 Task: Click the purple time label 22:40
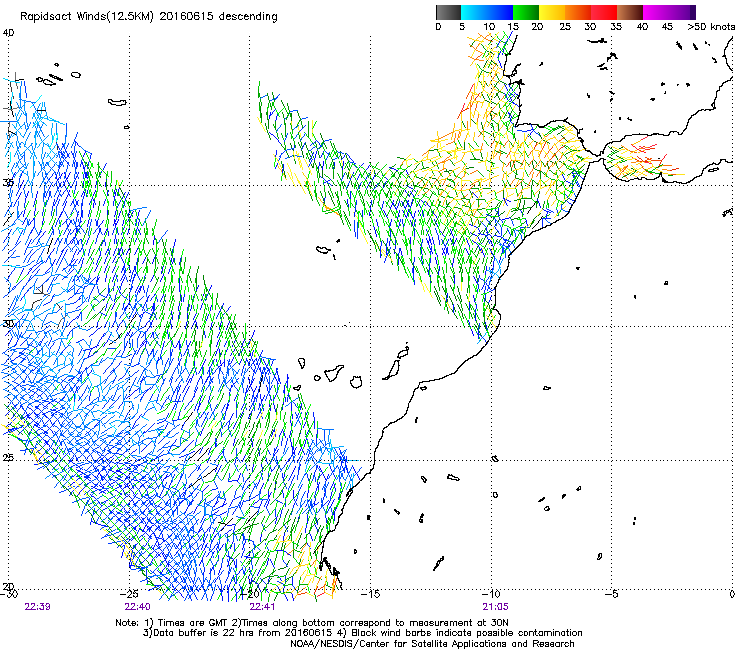point(137,607)
